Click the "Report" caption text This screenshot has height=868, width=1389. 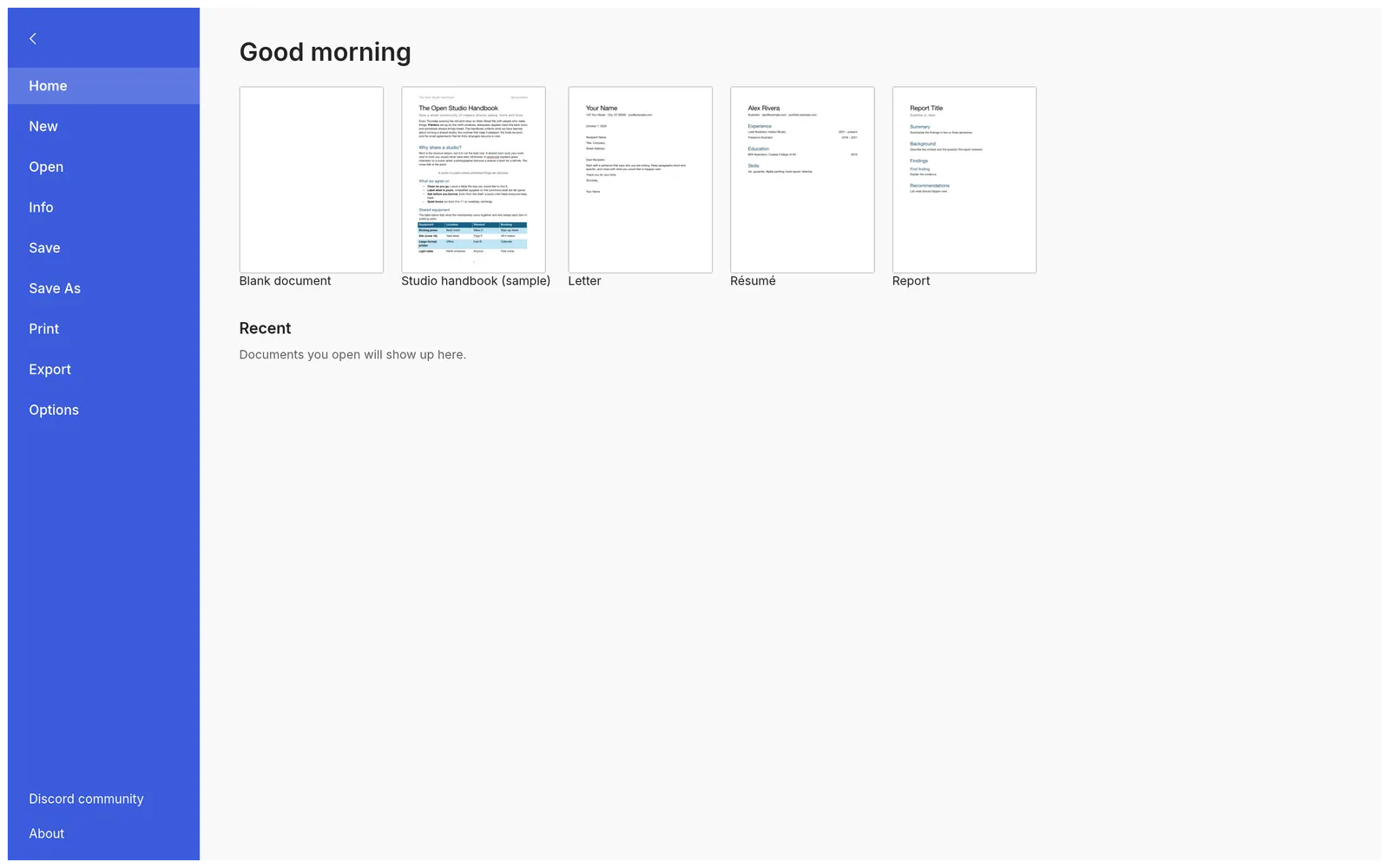pyautogui.click(x=911, y=281)
